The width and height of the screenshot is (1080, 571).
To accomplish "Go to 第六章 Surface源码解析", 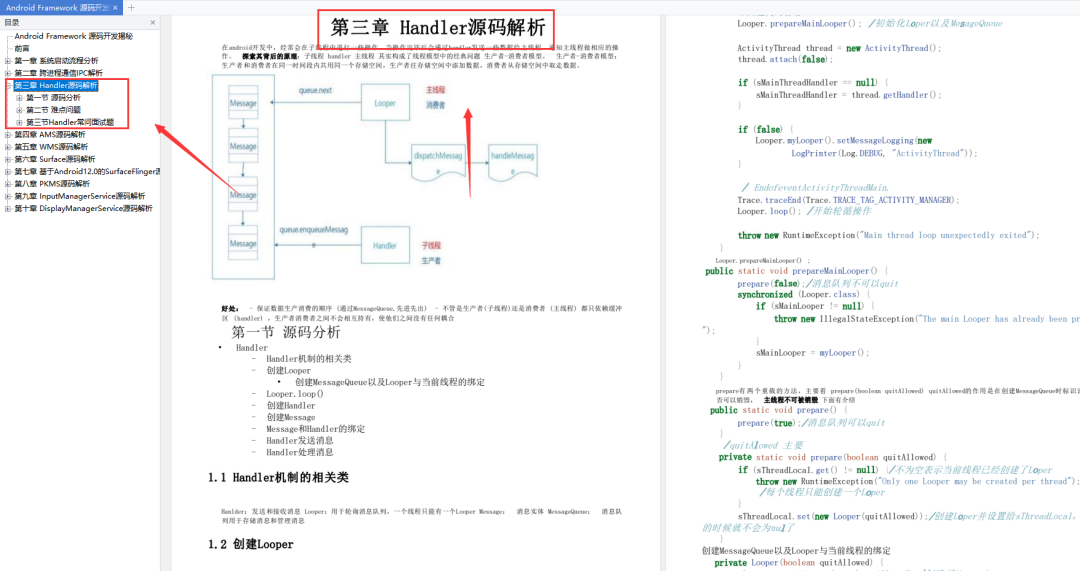I will [x=55, y=159].
